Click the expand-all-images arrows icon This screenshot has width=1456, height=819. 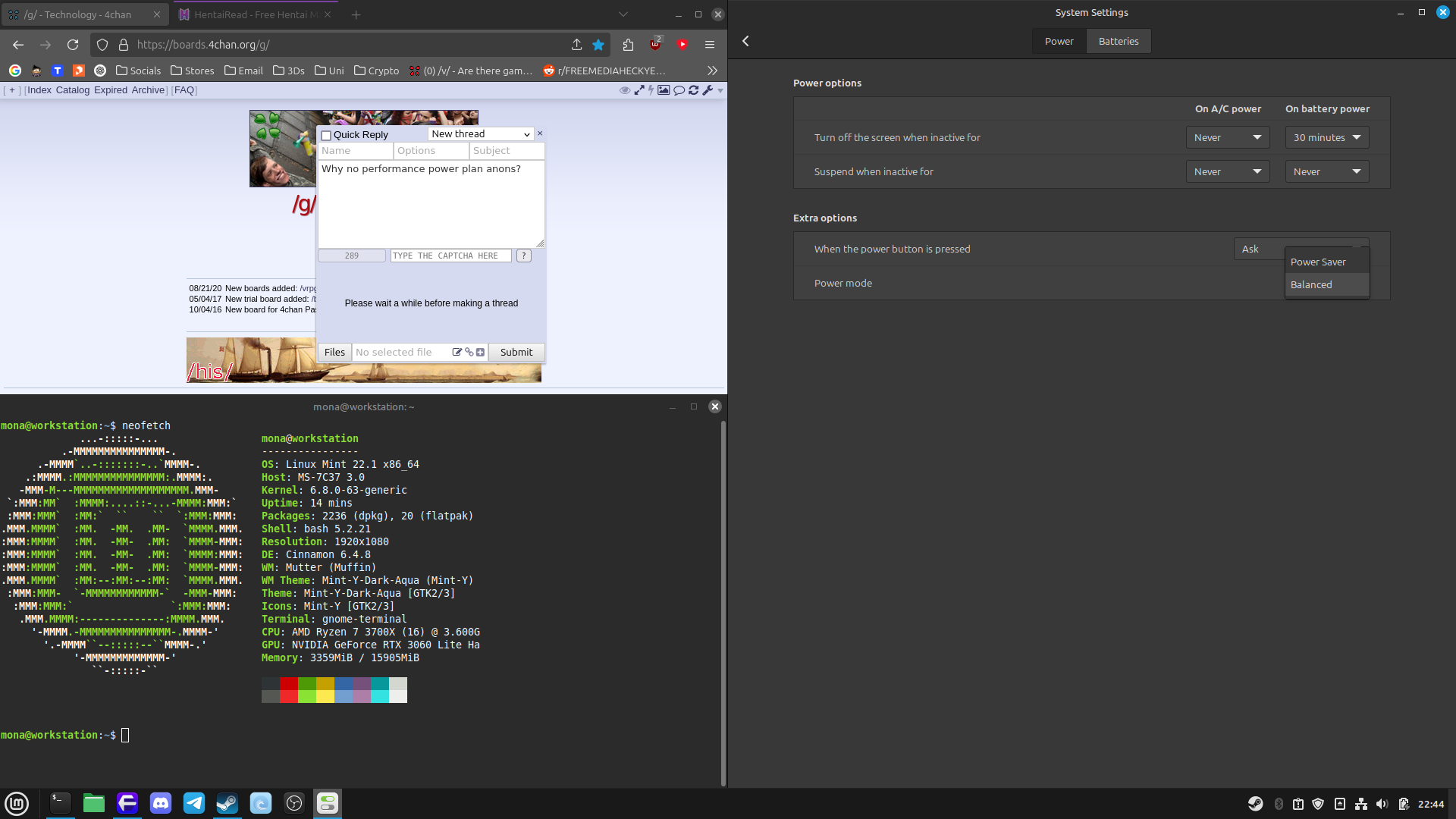point(639,90)
